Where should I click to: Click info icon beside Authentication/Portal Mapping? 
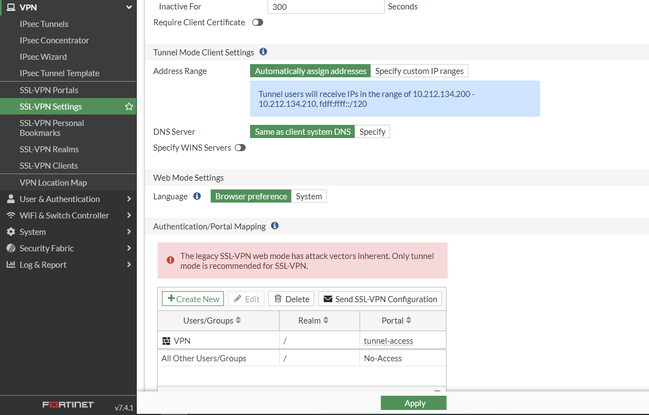pos(275,226)
